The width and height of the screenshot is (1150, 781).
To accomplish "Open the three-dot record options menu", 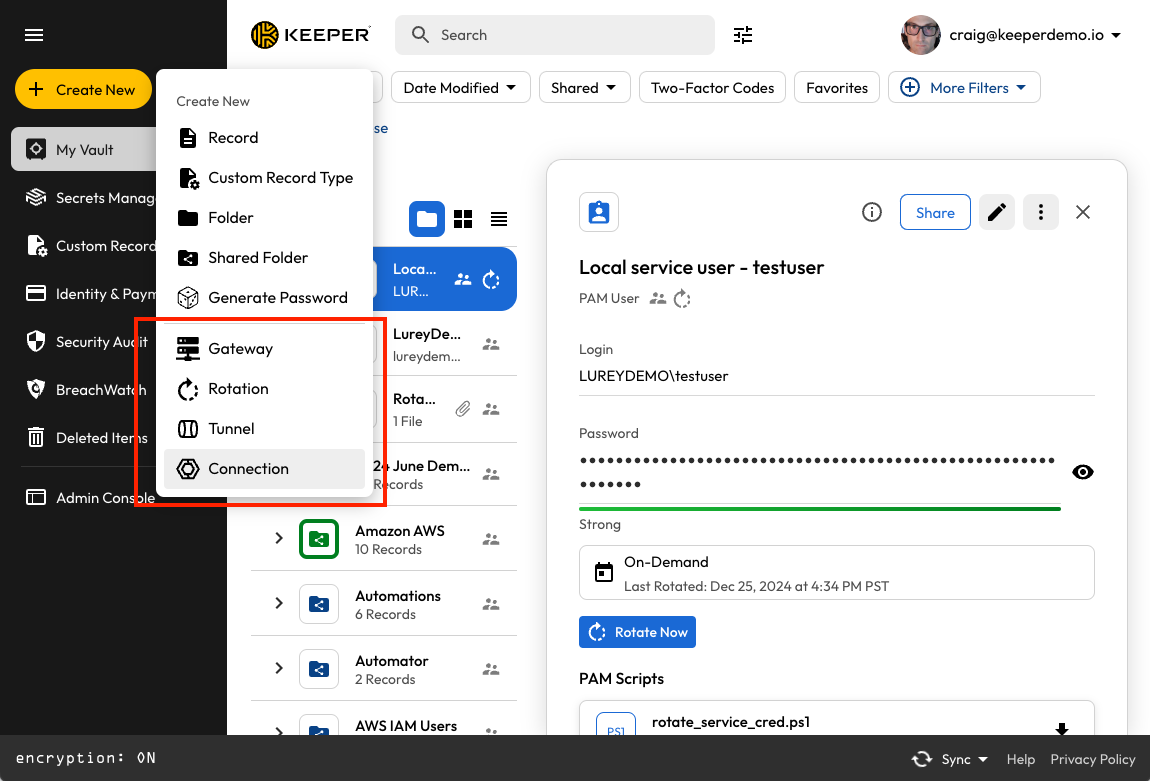I will (x=1041, y=212).
